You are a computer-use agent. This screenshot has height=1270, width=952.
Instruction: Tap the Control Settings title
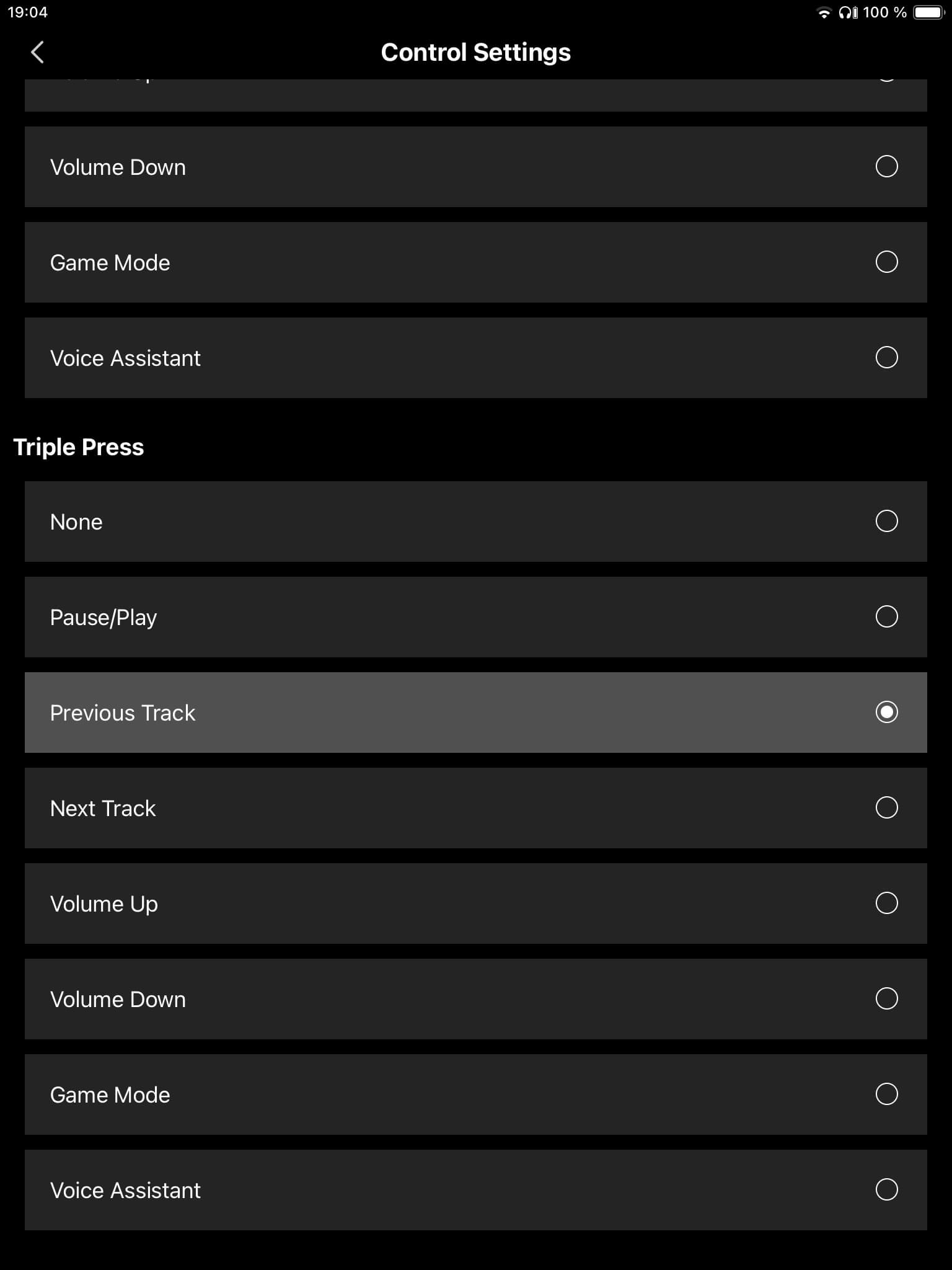click(475, 53)
